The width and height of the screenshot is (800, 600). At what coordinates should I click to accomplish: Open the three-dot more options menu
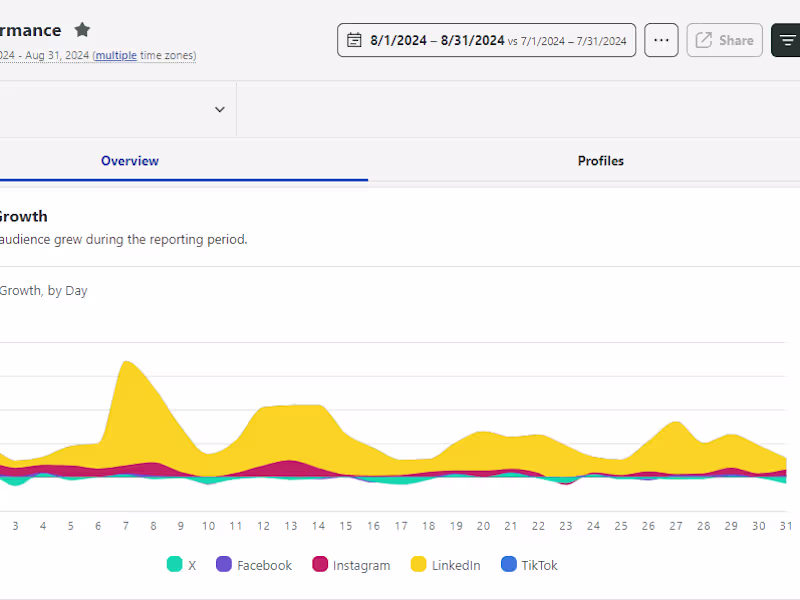tap(661, 40)
